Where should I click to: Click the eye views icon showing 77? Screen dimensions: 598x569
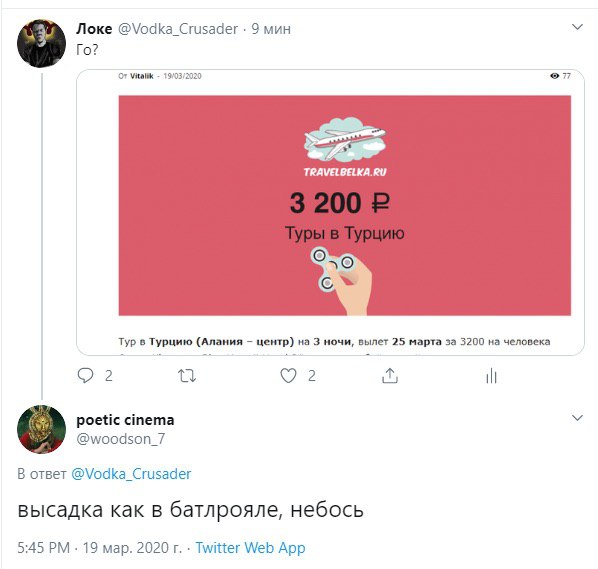pos(555,76)
